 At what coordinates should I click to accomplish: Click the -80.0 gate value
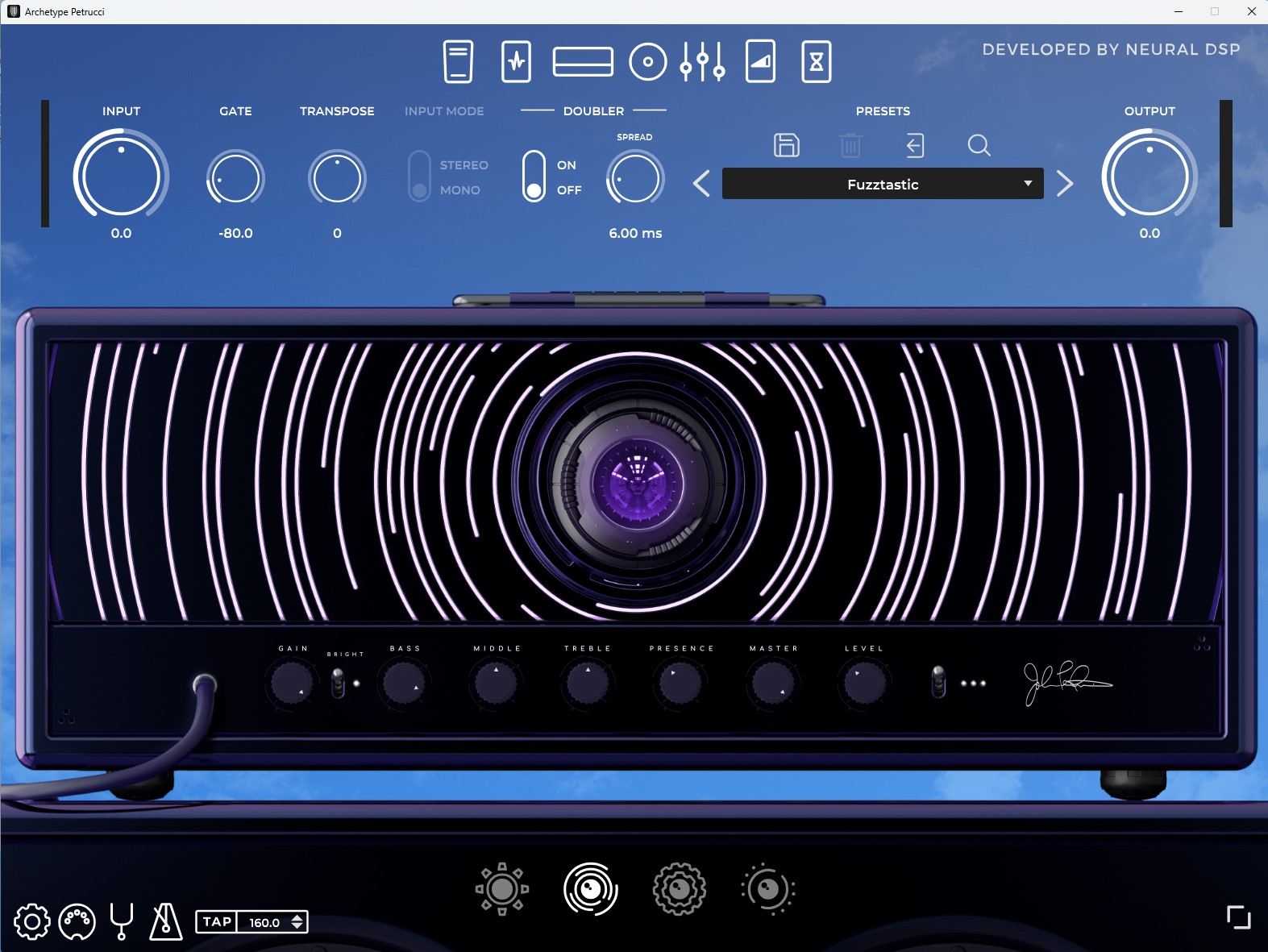pos(235,233)
